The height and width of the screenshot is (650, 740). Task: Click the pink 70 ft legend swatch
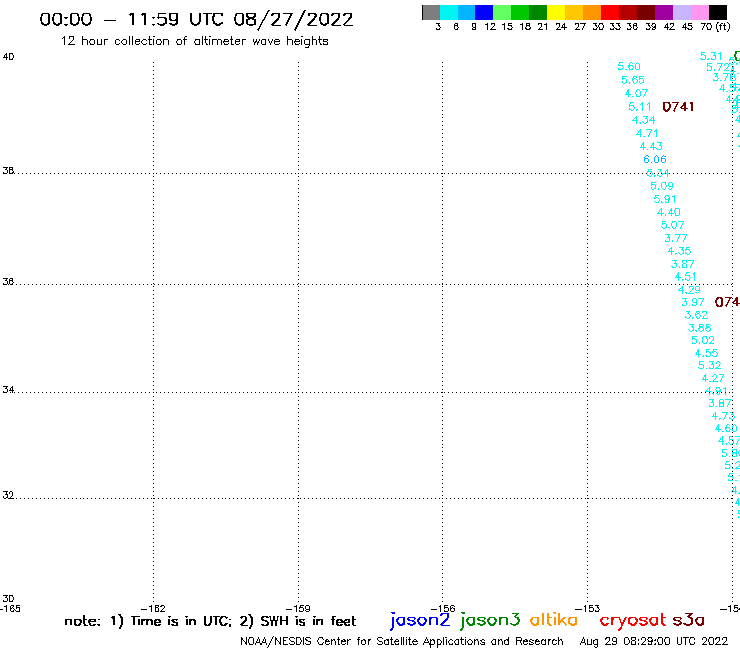(x=699, y=12)
